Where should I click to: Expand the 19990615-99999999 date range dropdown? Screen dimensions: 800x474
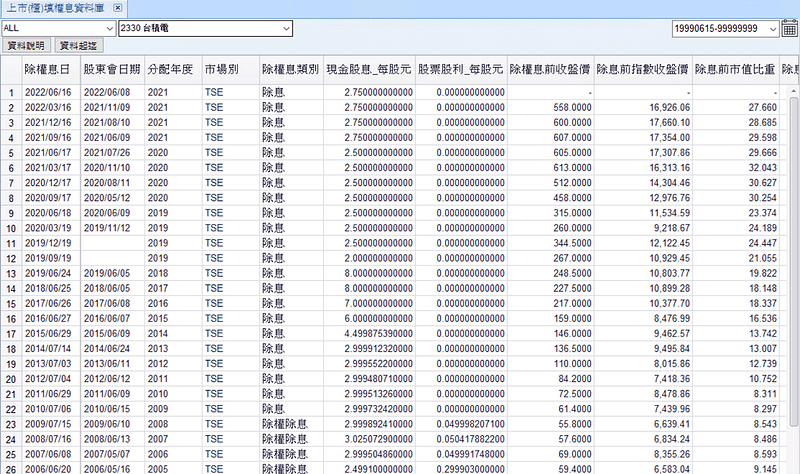tap(770, 27)
